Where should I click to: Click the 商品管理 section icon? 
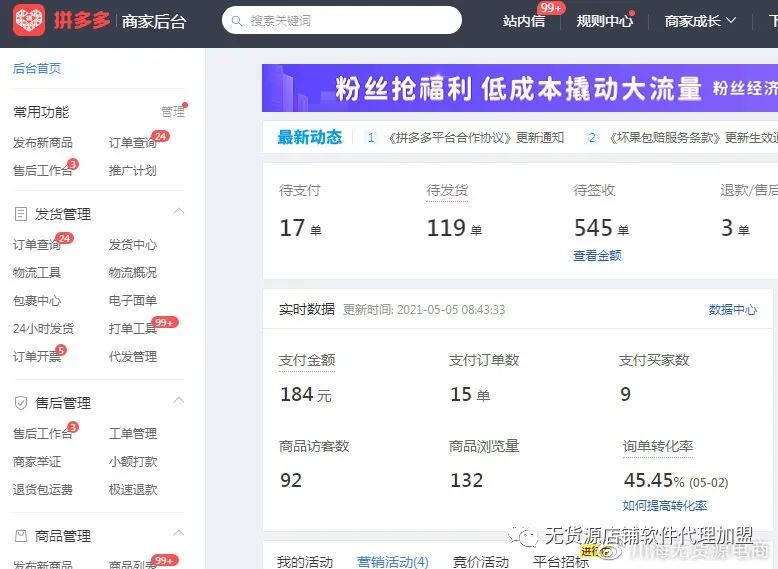coord(21,536)
